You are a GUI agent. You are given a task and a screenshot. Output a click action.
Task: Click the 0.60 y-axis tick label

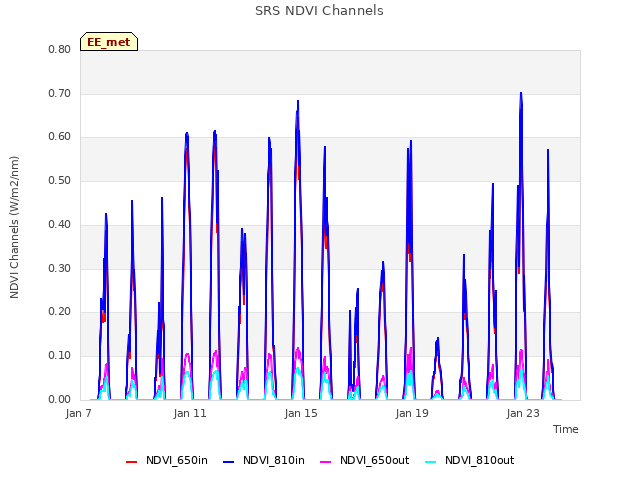(60, 137)
